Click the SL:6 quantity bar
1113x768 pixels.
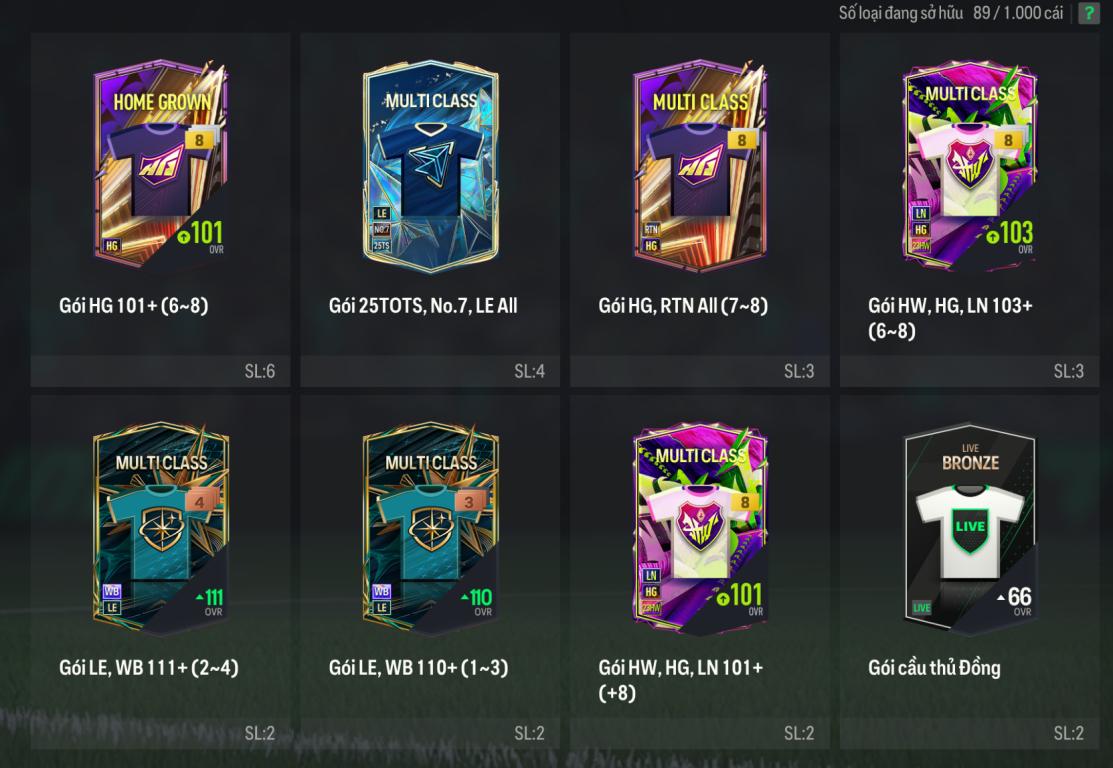(160, 371)
